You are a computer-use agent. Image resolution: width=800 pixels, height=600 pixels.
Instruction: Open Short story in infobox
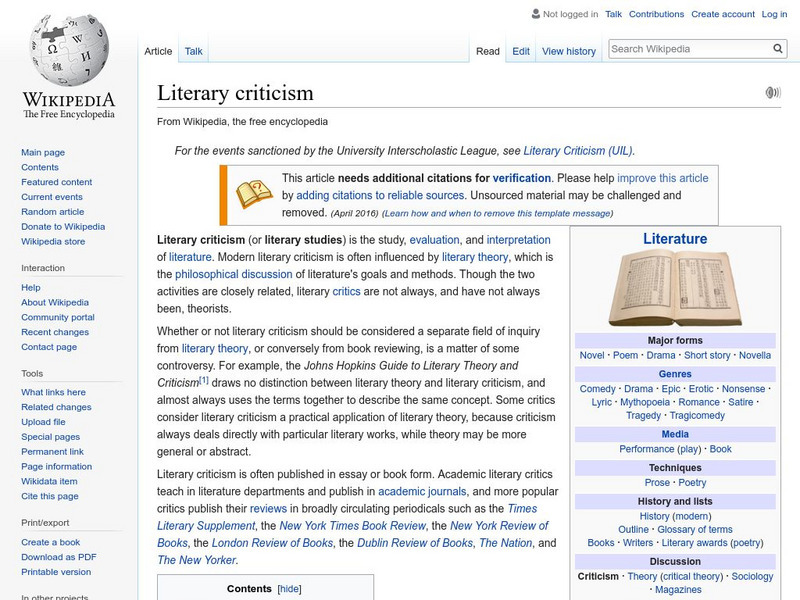[707, 355]
